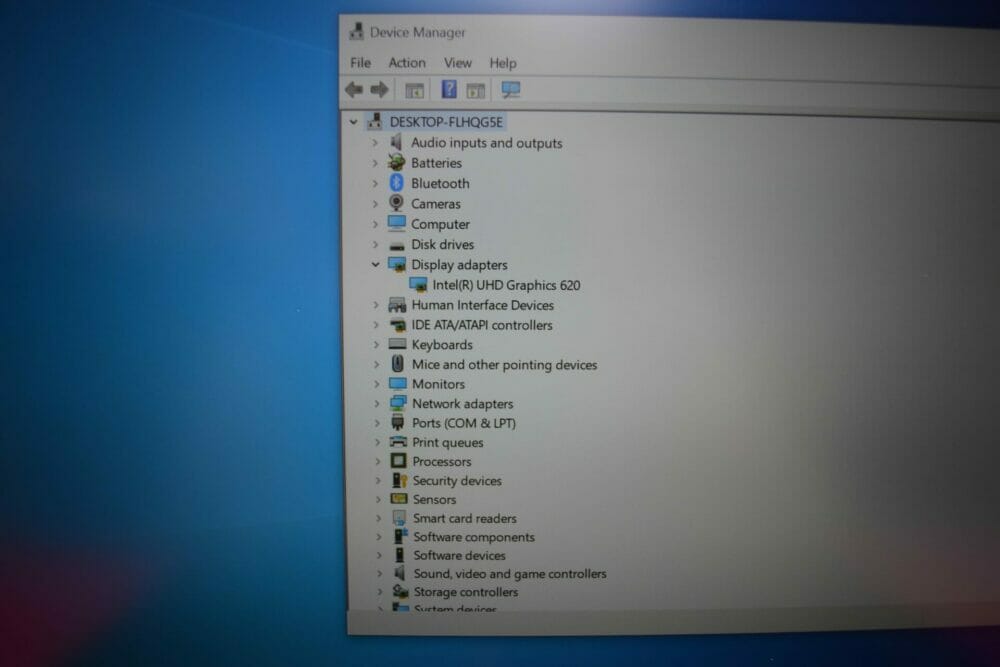Click the Show/Hide console tree toolbar icon
The width and height of the screenshot is (1000, 667).
coord(415,91)
